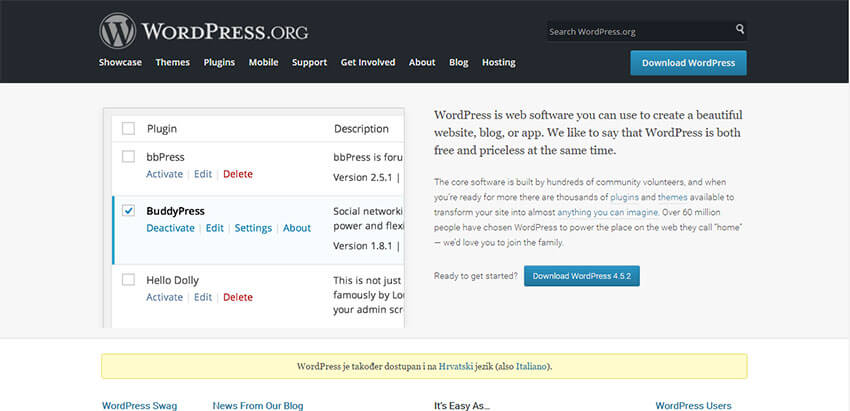
Task: Deactivate the BuddyPress plugin
Action: tap(170, 228)
